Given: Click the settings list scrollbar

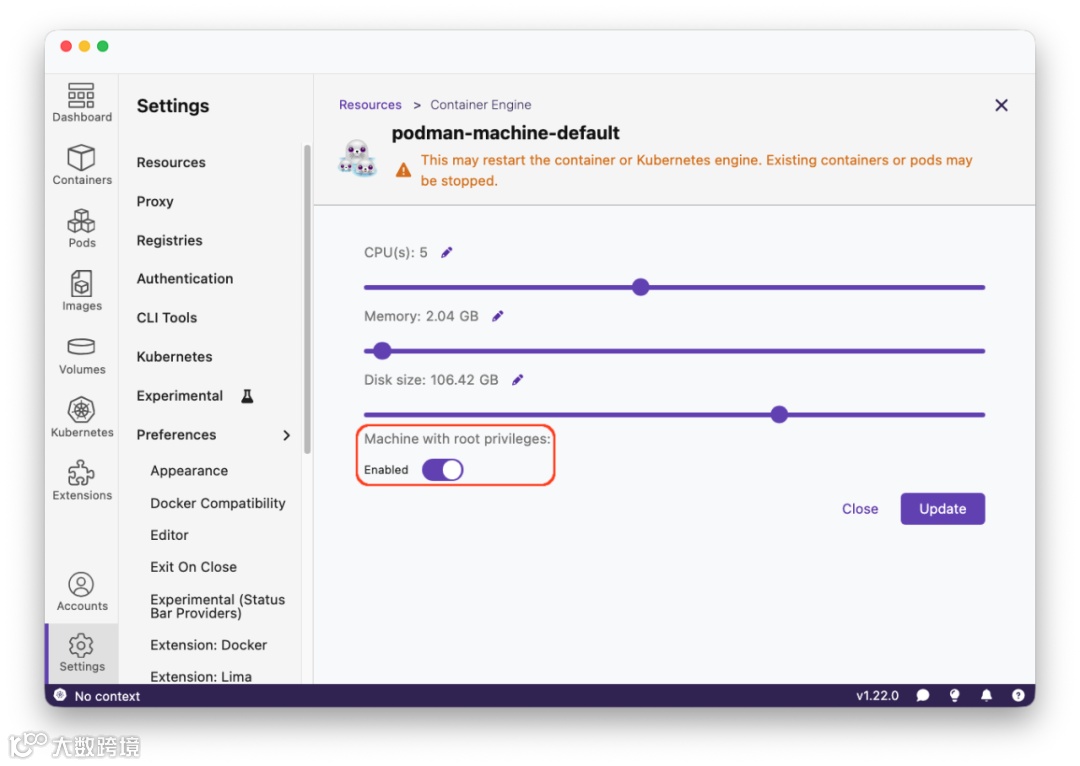Looking at the screenshot, I should point(307,299).
